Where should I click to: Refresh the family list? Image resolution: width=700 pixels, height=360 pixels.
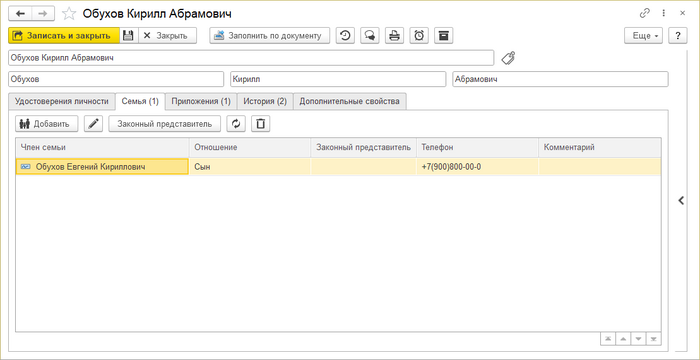pyautogui.click(x=236, y=124)
